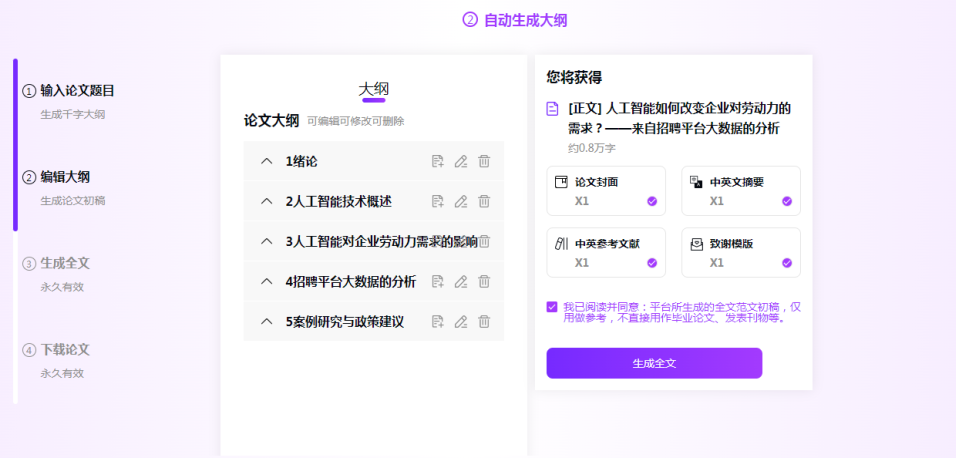The height and width of the screenshot is (458, 956).
Task: Collapse the 1绪论 section chevron
Action: (266, 162)
